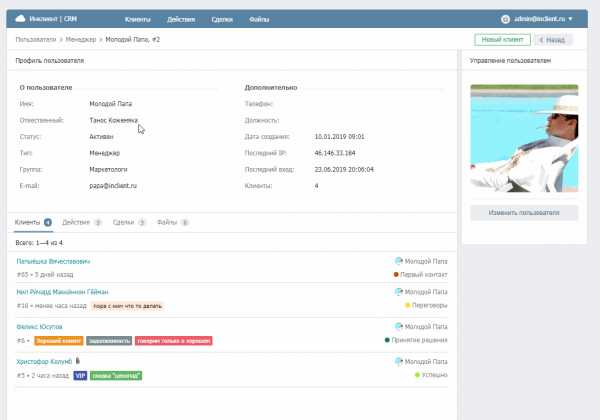
Task: Open client Пальяшка Вячеславович
Action: pyautogui.click(x=53, y=262)
